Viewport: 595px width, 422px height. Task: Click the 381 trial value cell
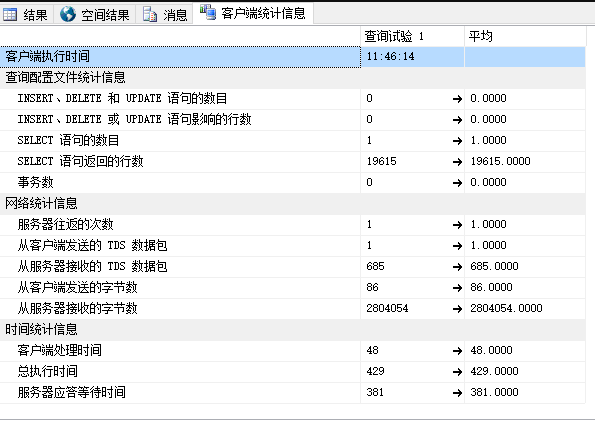412,392
